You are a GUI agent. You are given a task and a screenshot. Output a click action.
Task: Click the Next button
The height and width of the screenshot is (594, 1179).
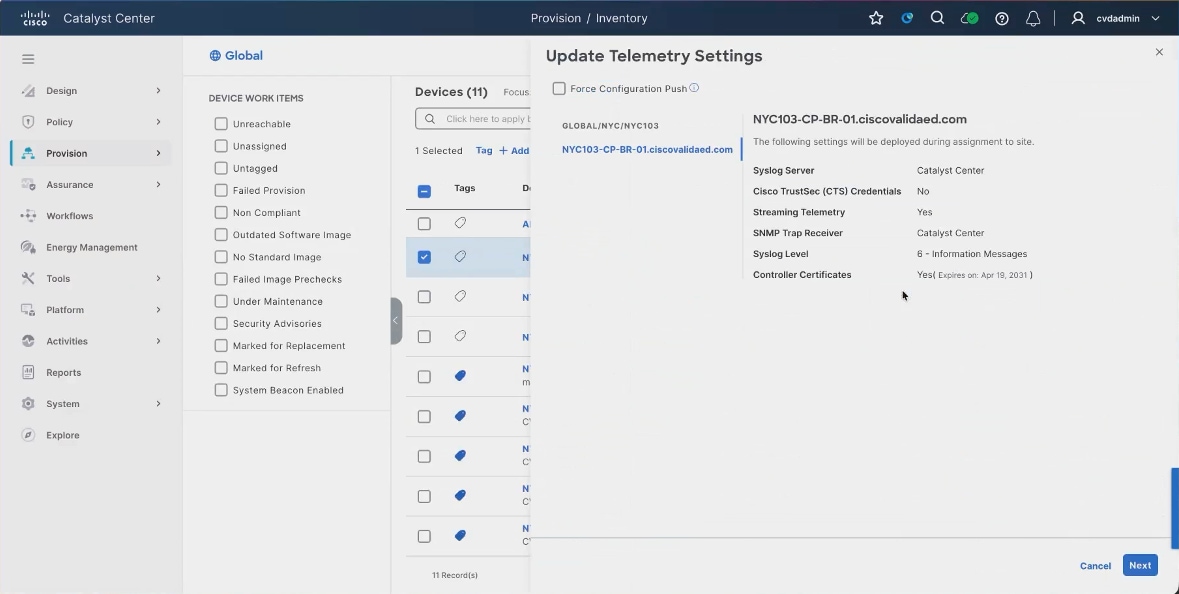coord(1140,565)
